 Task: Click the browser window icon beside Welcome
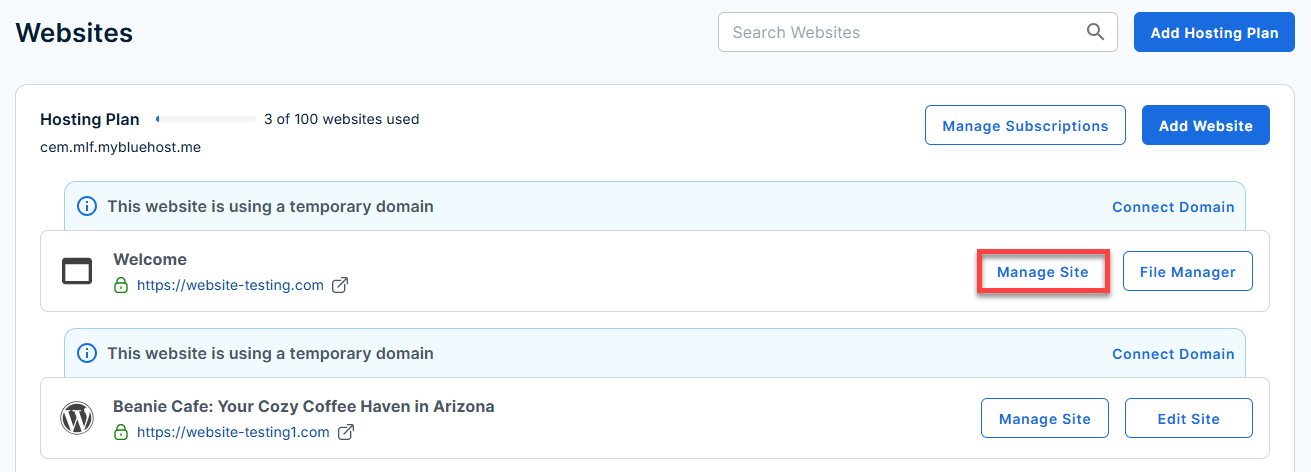(x=77, y=271)
